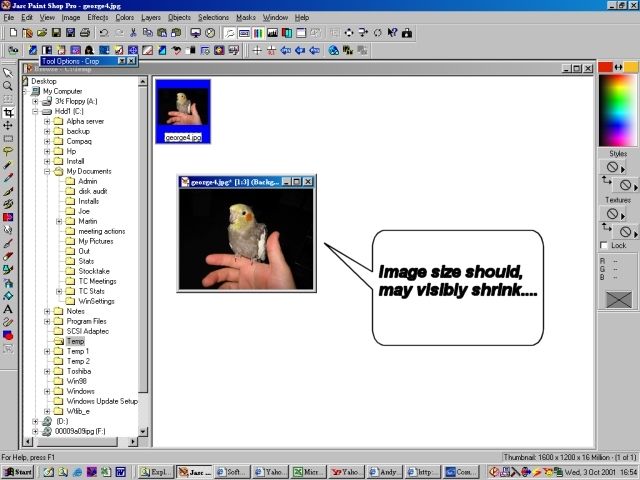Select the Dropper tool in the palette
This screenshot has height=480, width=640.
click(x=8, y=165)
